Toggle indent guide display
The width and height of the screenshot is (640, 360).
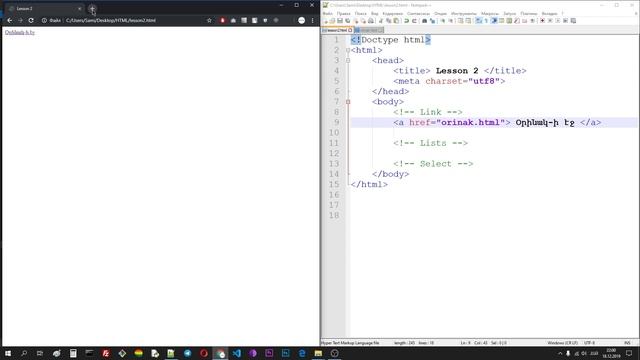coord(494,21)
